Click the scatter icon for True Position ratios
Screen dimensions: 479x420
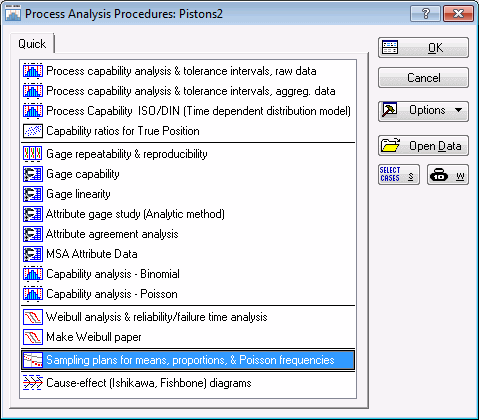coord(33,131)
